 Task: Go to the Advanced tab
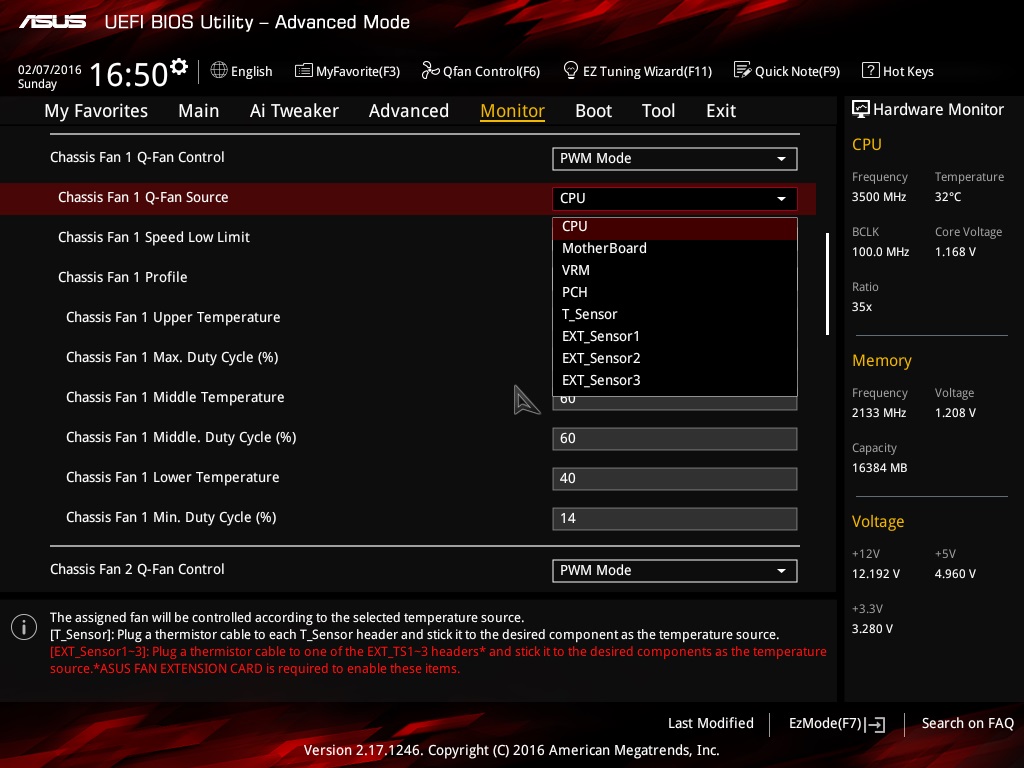(409, 110)
